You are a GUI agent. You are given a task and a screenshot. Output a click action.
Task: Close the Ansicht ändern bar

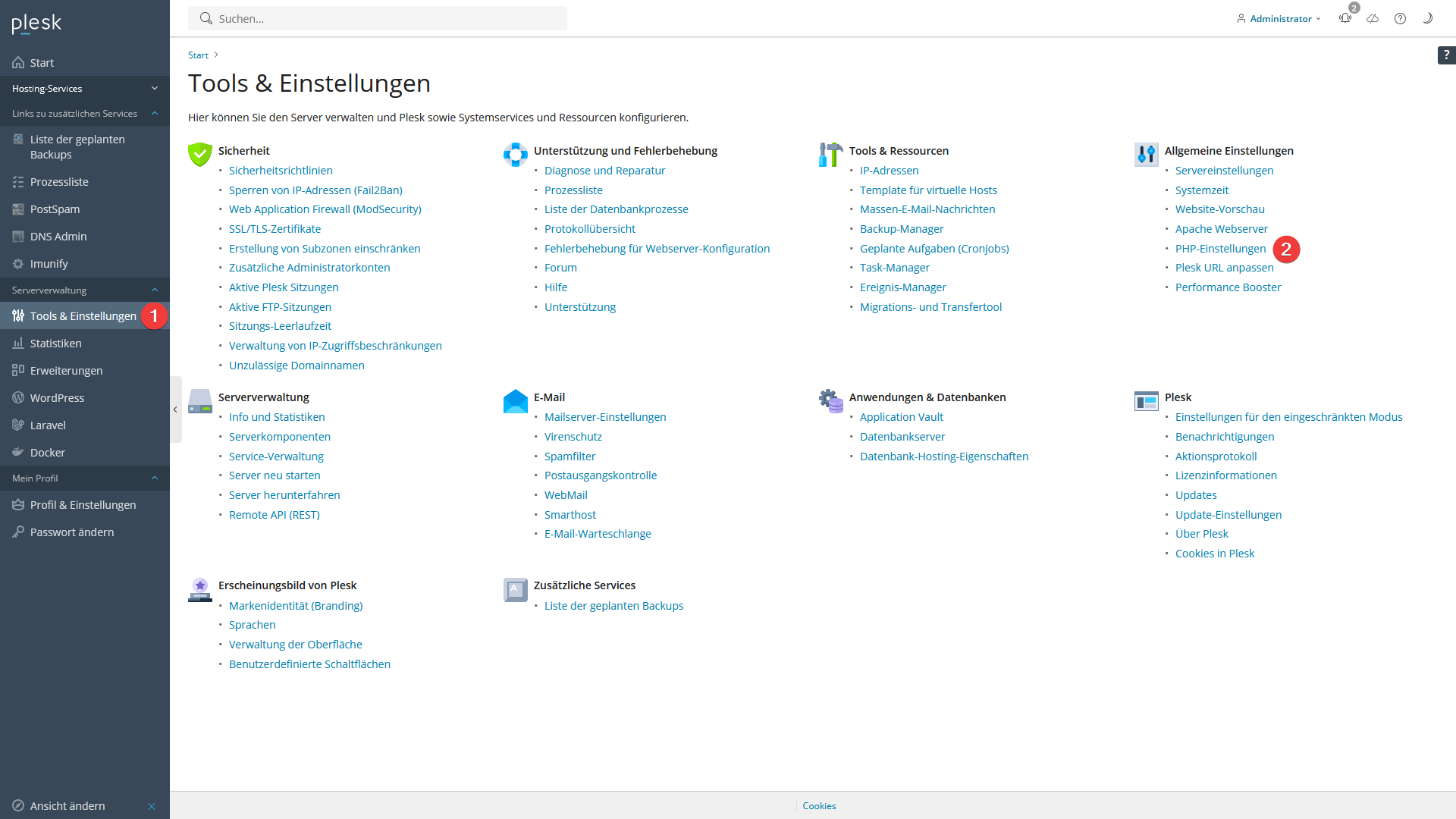coord(152,806)
